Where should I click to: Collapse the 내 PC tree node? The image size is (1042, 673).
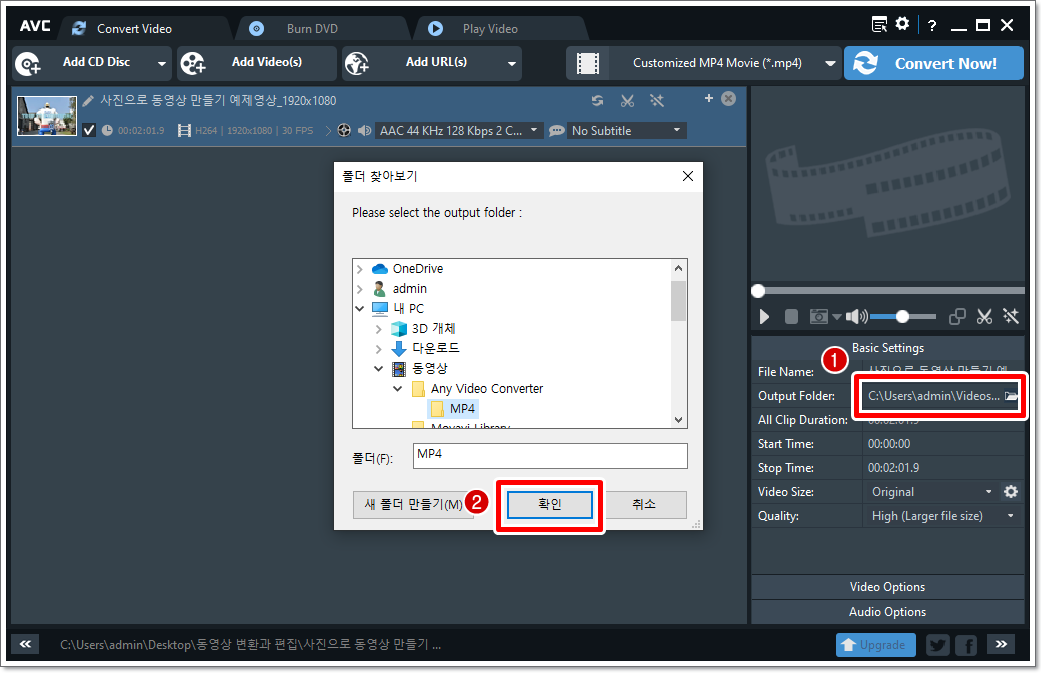coord(360,308)
